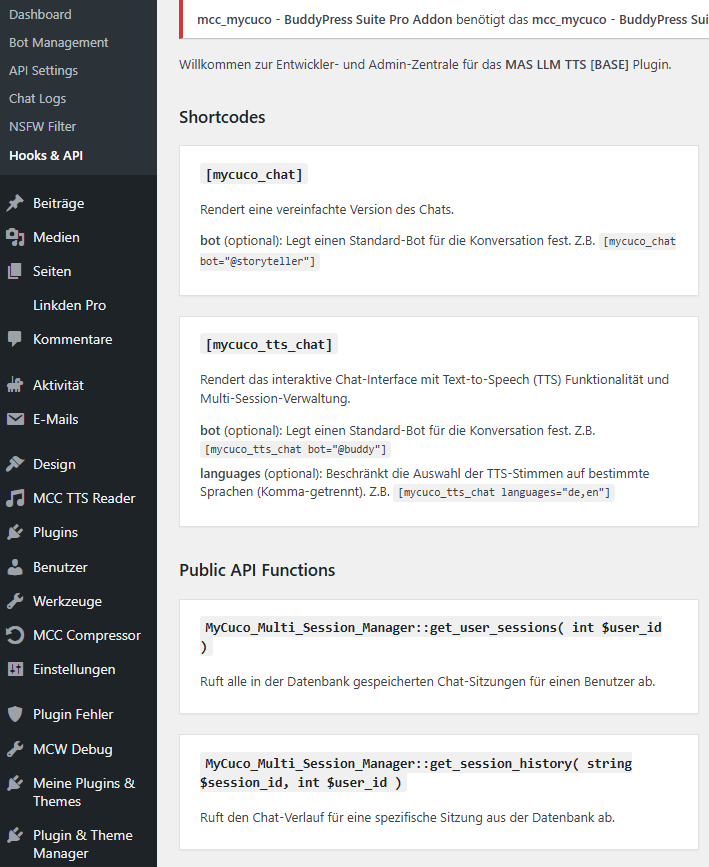Open Bot Management submenu item
The width and height of the screenshot is (709, 867).
pos(59,43)
